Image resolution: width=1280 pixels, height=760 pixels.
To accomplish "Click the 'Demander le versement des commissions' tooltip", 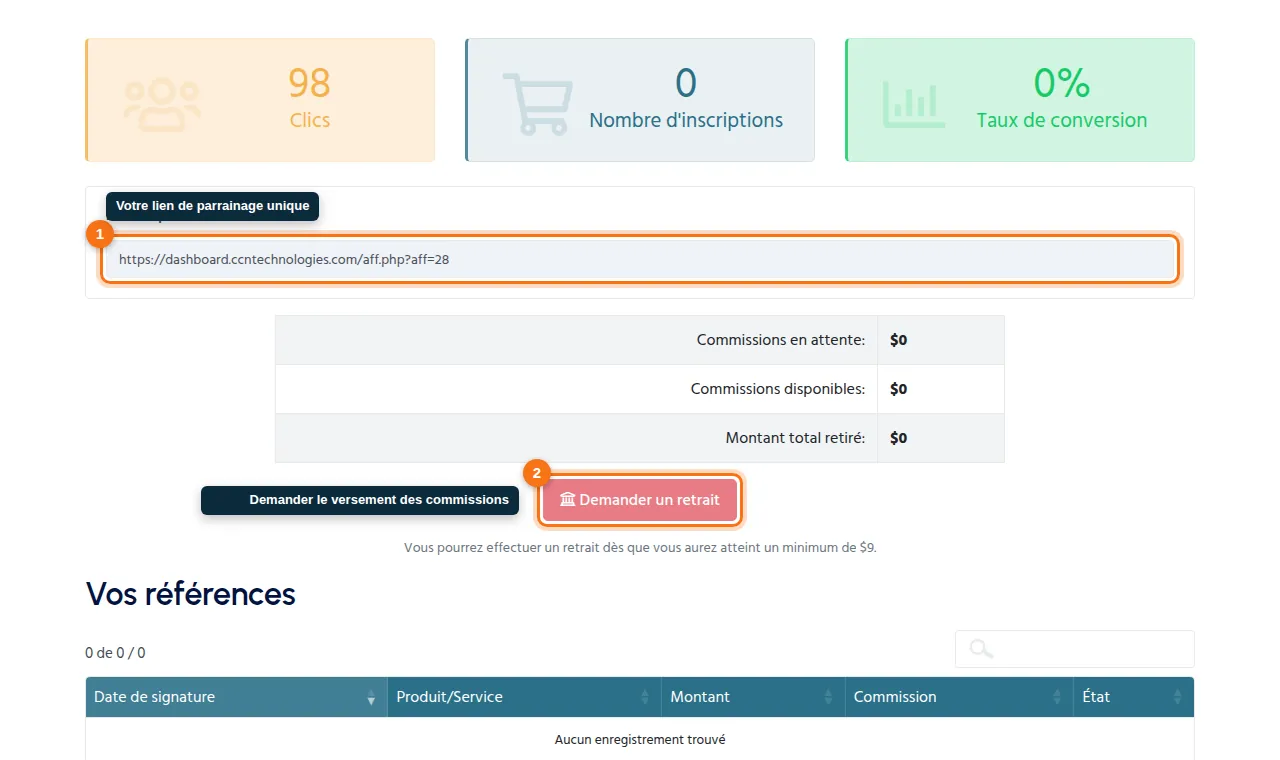I will [360, 500].
